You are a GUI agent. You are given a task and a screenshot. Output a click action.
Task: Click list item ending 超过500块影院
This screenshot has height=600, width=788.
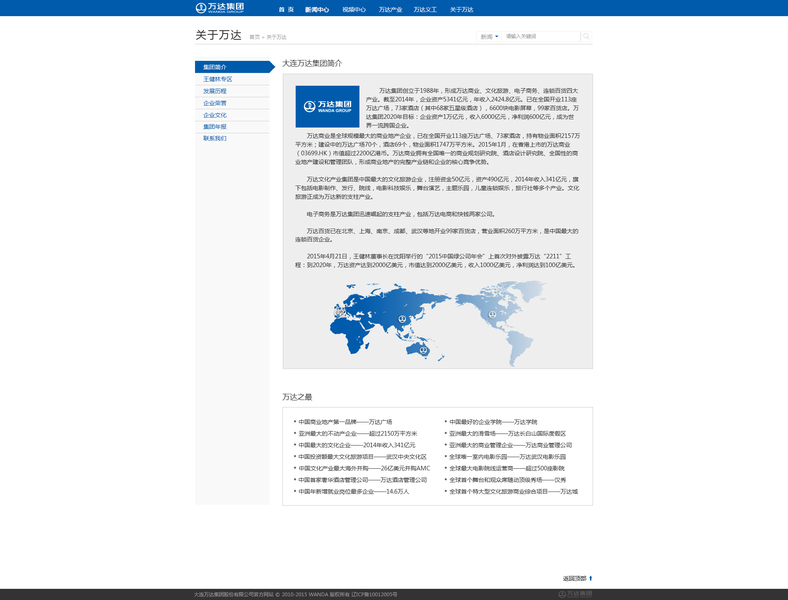pyautogui.click(x=507, y=468)
